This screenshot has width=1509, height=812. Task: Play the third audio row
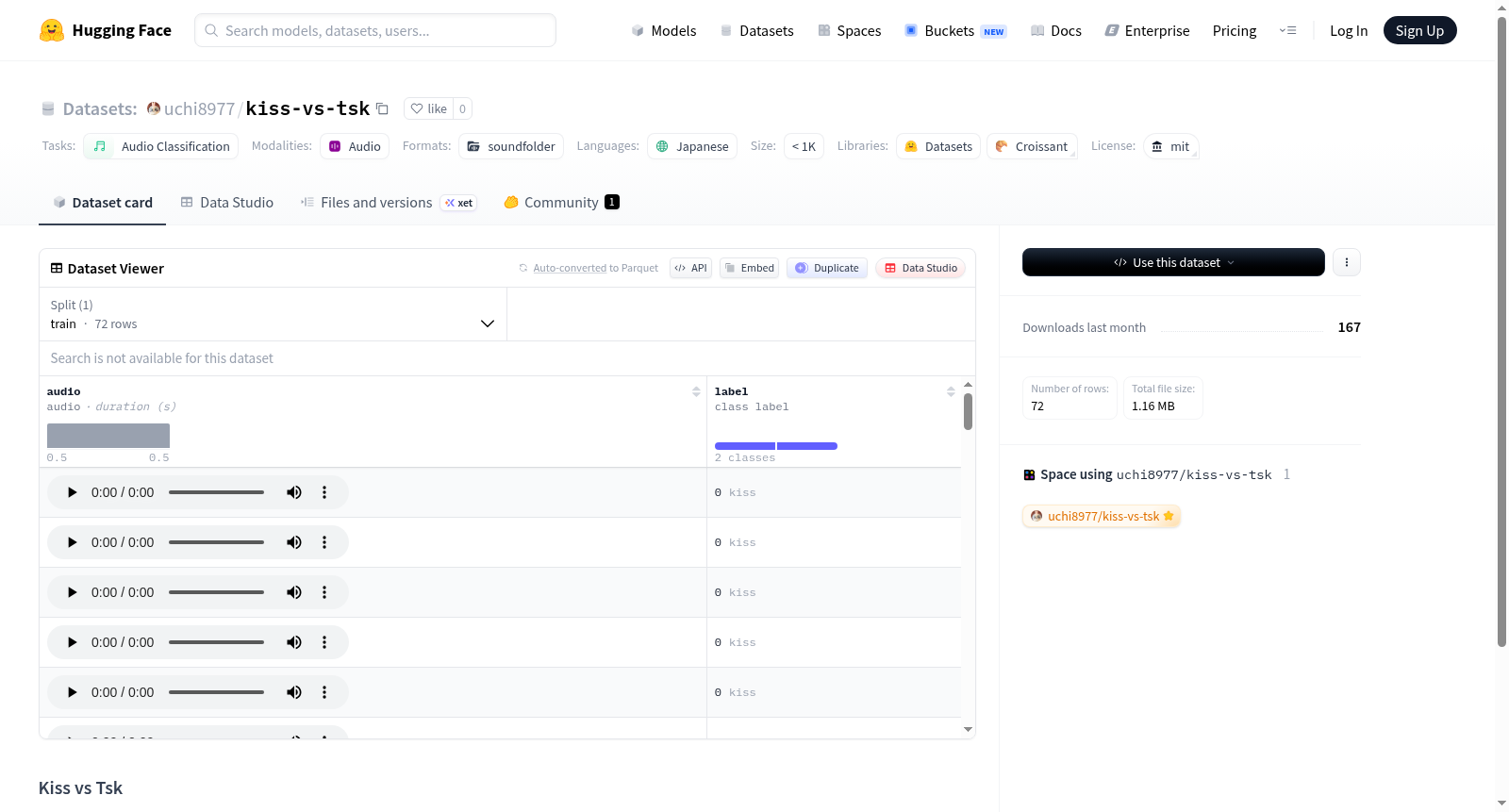[73, 592]
